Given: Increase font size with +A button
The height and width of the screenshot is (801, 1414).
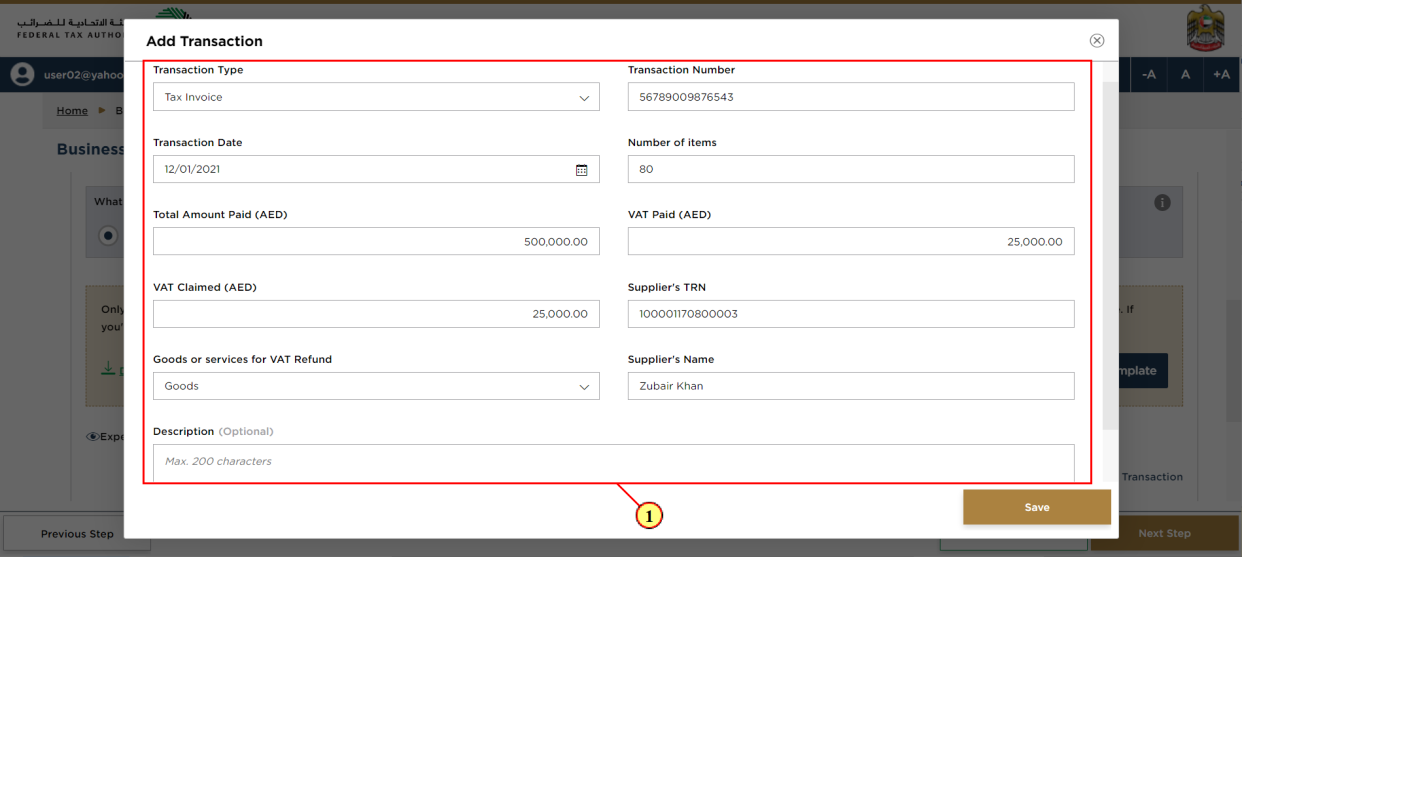Looking at the screenshot, I should tap(1221, 75).
